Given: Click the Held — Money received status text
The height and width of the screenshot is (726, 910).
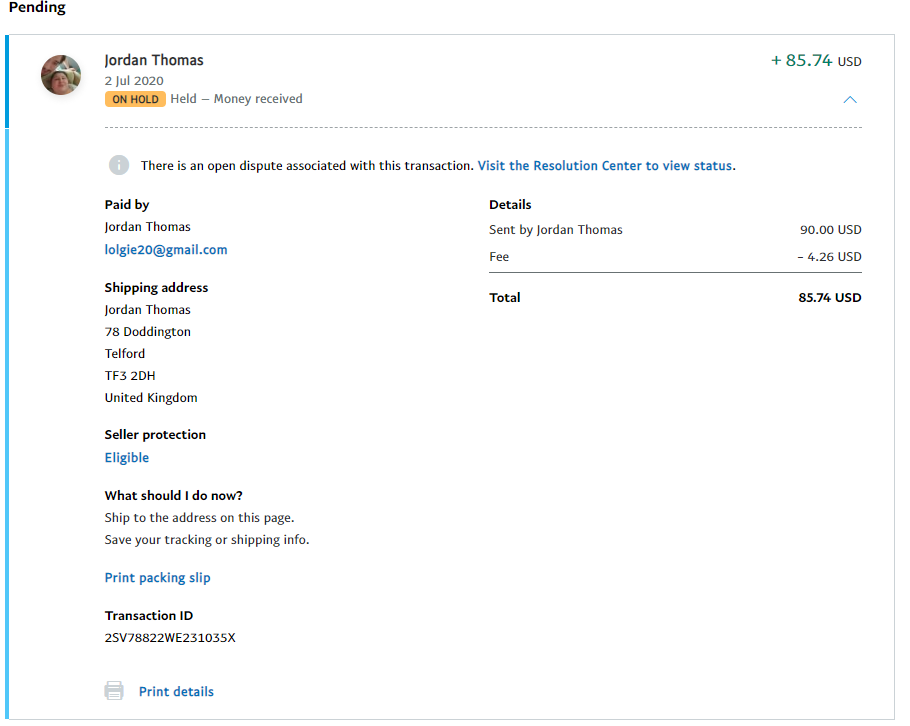Looking at the screenshot, I should pyautogui.click(x=236, y=99).
